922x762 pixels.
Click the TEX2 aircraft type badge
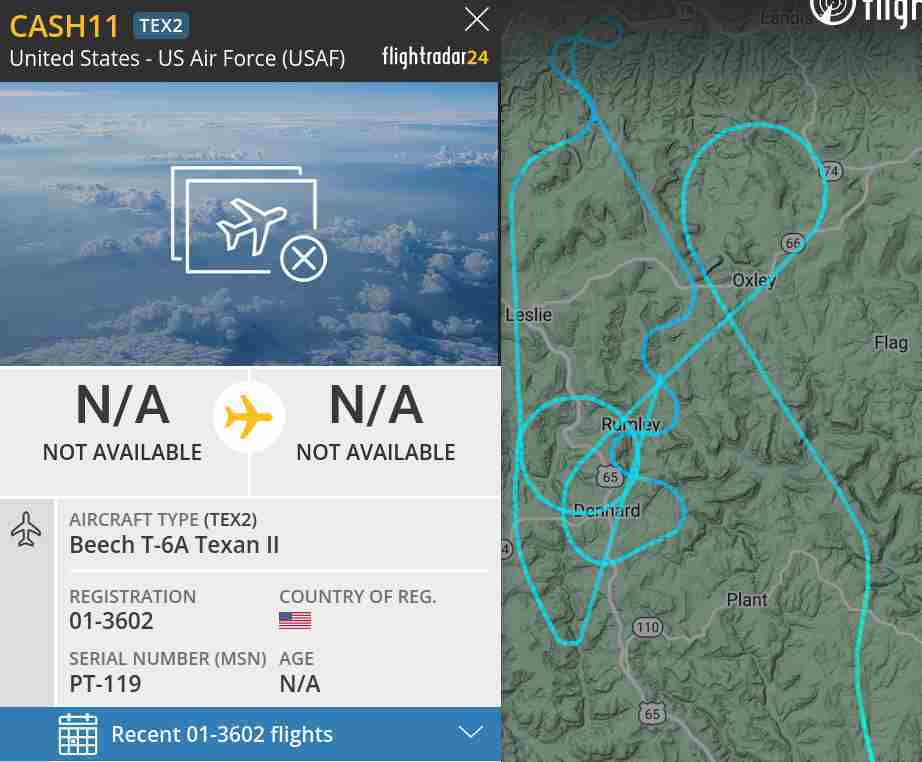pyautogui.click(x=162, y=26)
